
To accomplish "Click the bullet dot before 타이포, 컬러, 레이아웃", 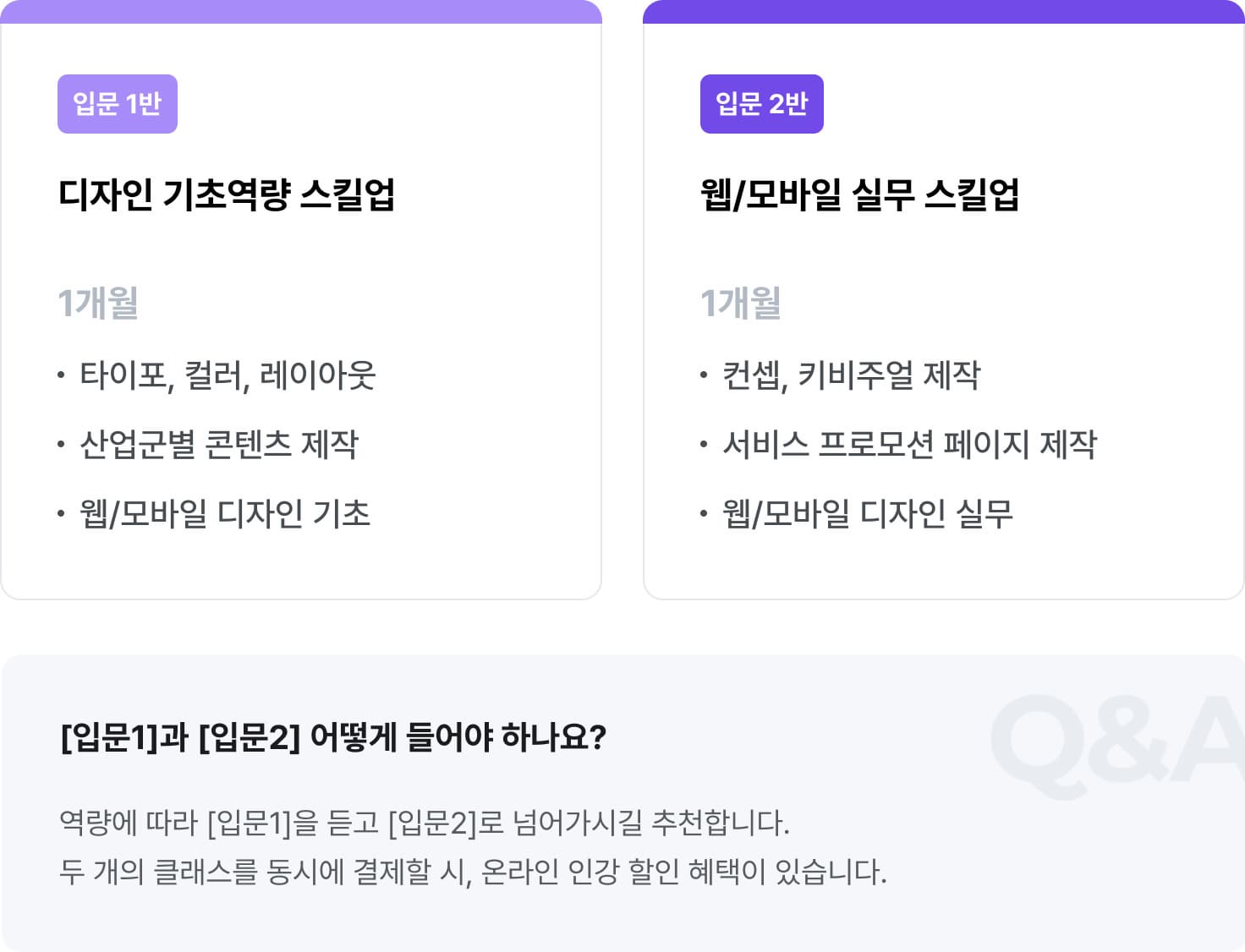I will click(x=61, y=375).
